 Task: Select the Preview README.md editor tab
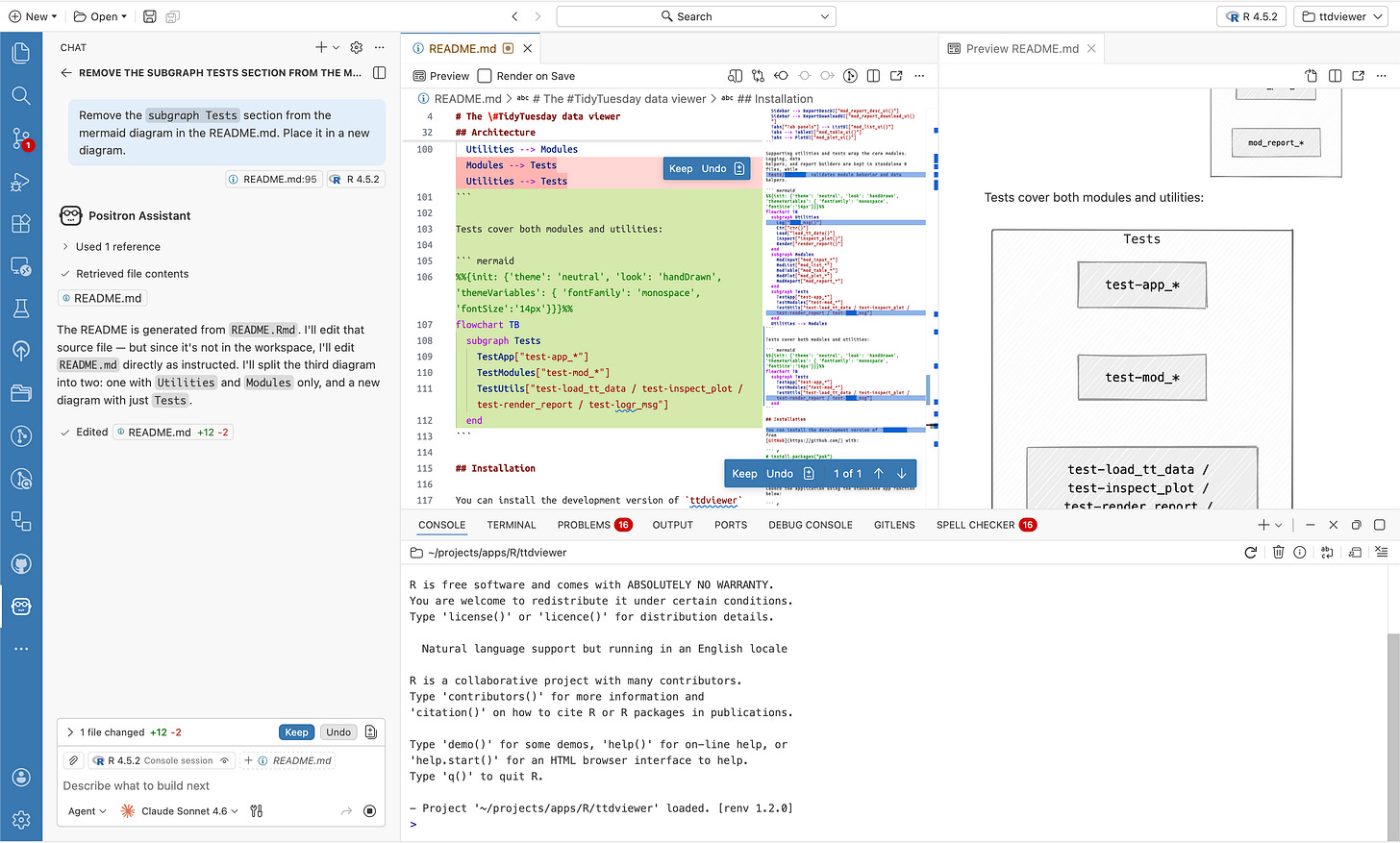pos(1021,49)
